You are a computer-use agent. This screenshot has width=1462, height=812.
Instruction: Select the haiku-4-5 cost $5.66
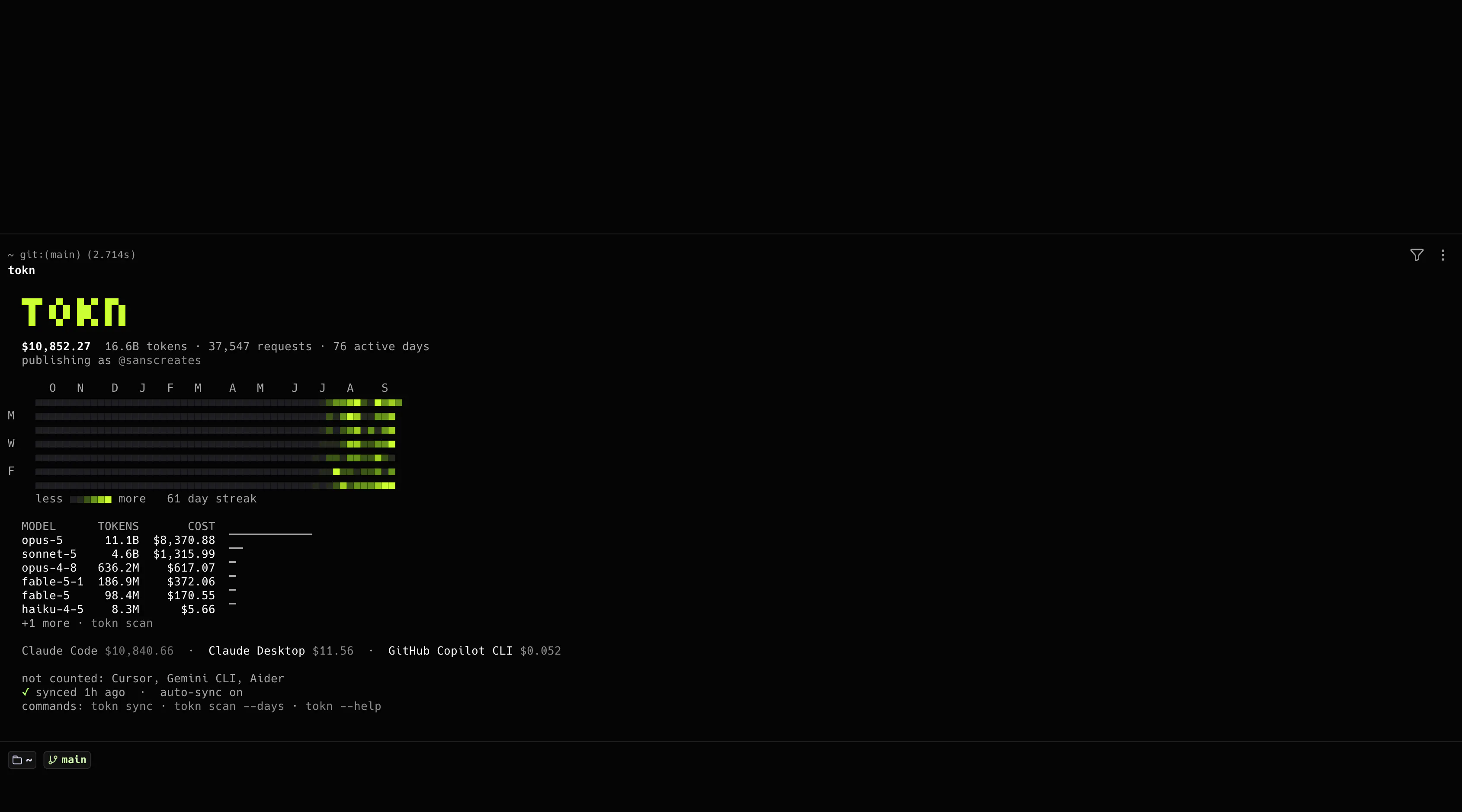[198, 609]
